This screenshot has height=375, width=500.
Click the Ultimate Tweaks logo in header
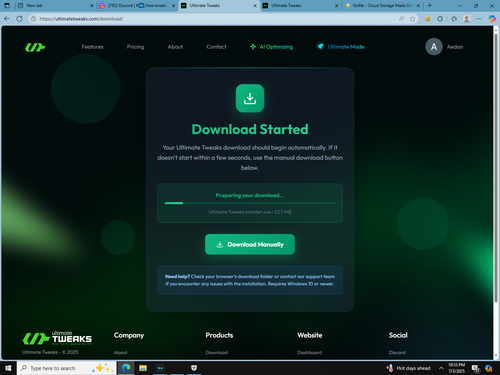[35, 47]
